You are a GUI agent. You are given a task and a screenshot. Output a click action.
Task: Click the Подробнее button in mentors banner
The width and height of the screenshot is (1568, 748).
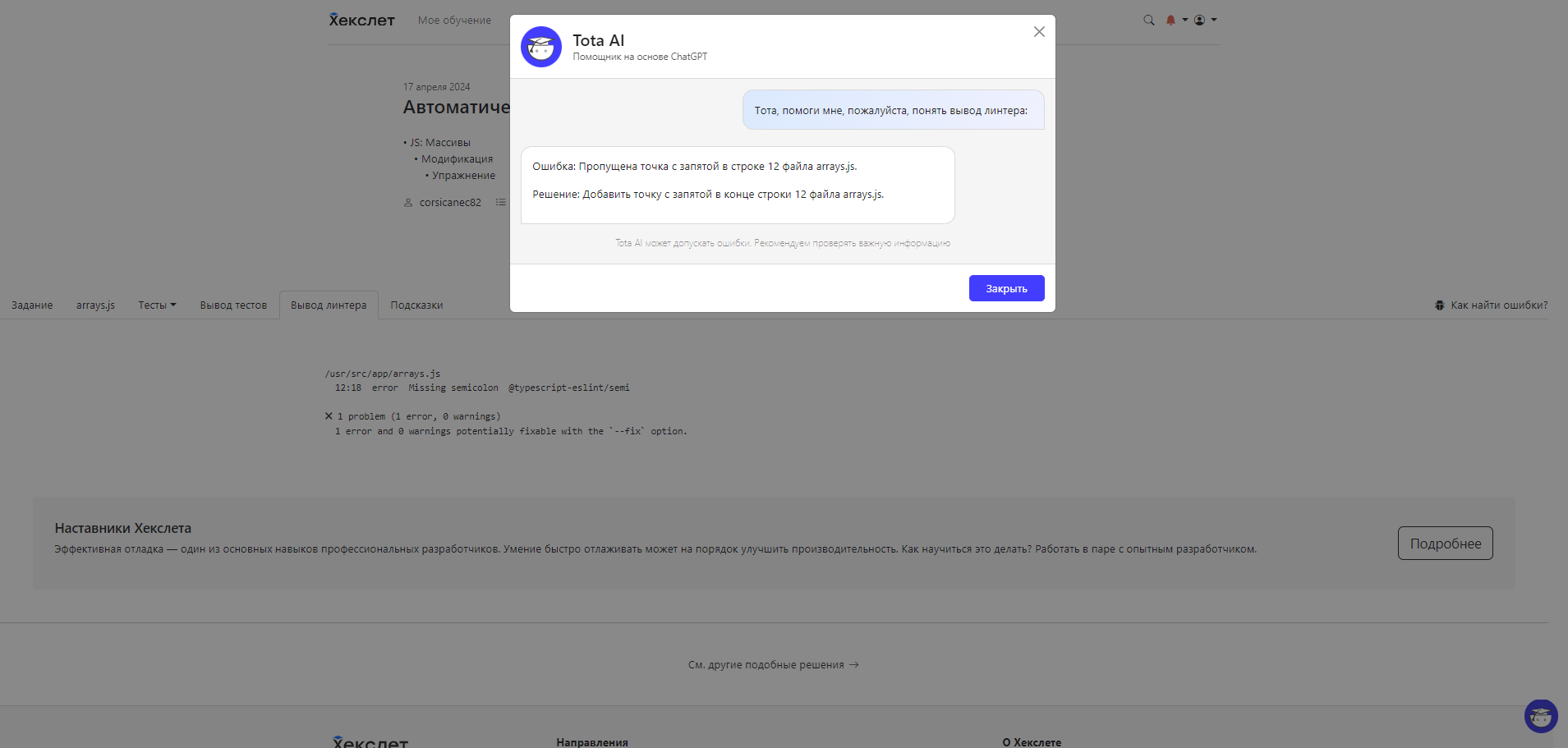(x=1445, y=544)
